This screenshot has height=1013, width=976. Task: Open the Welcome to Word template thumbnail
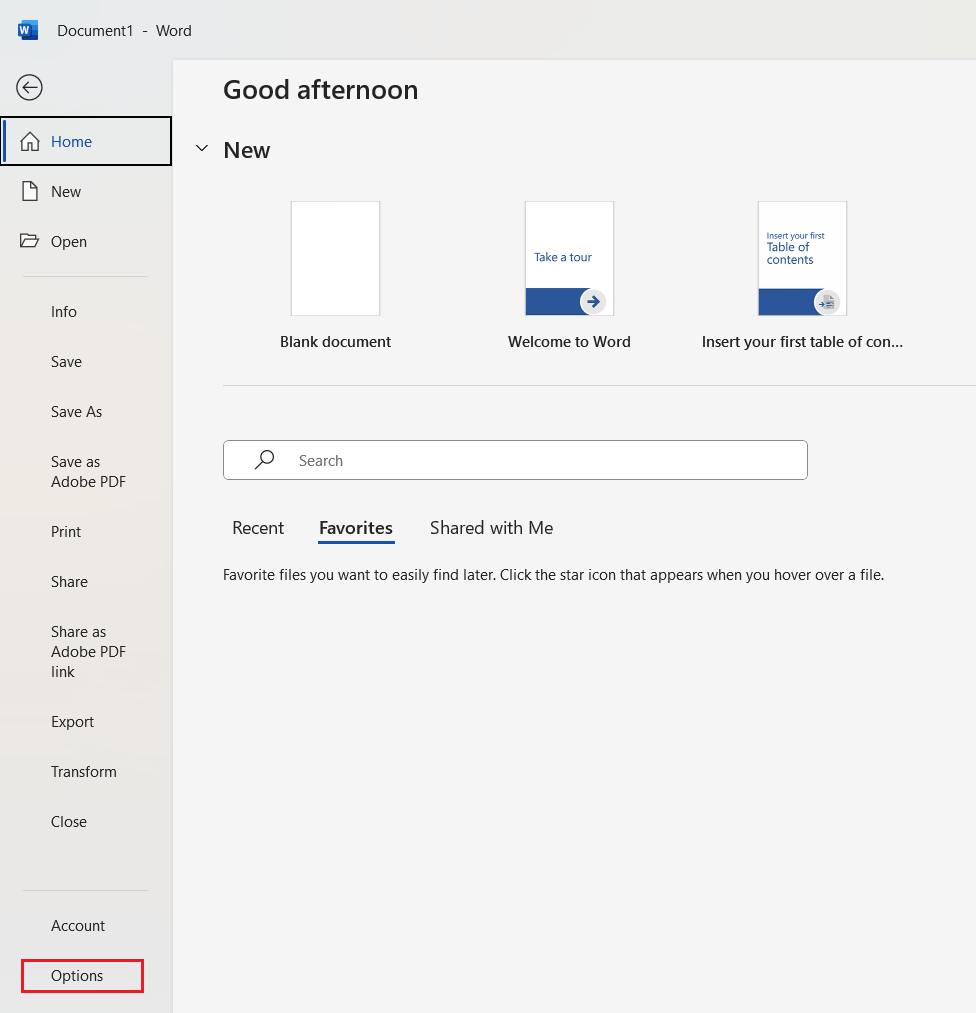click(x=569, y=258)
